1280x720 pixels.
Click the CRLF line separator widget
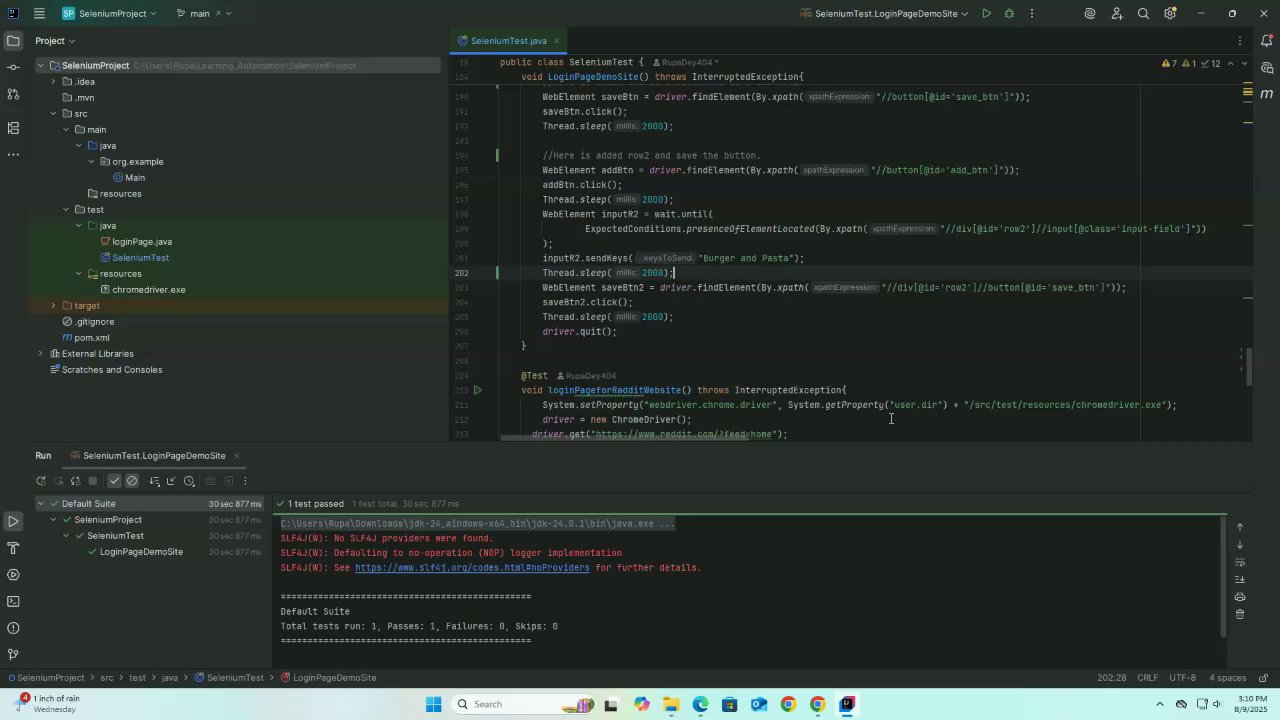1147,678
